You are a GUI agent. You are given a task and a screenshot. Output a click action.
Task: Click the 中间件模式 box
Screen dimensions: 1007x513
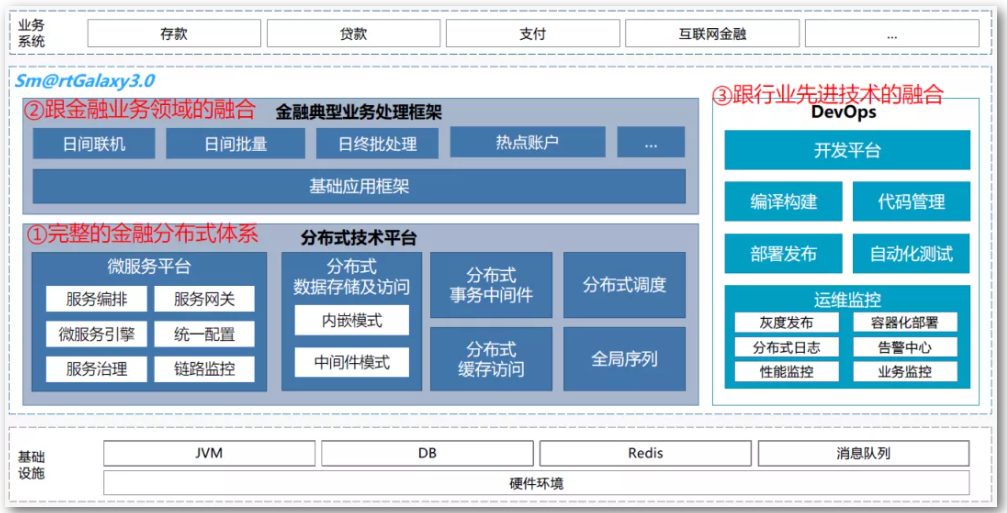coord(352,363)
